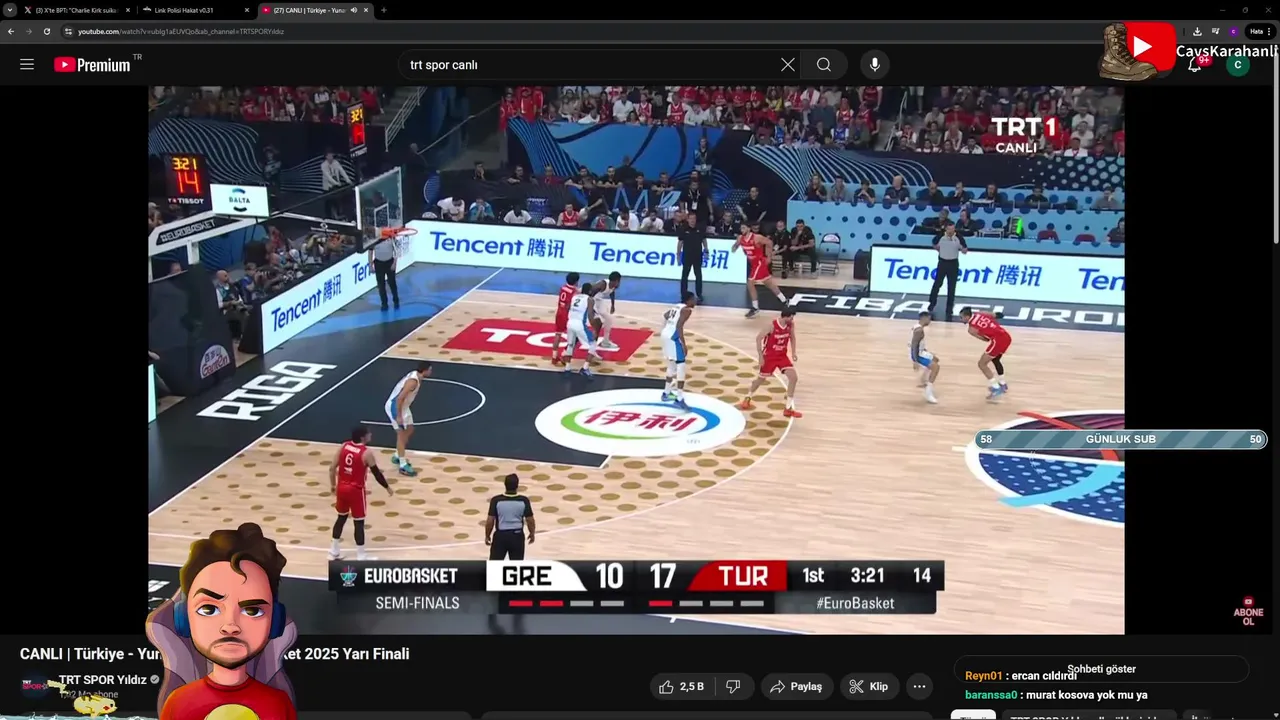Click the video title text CANLI | Türkiye
The height and width of the screenshot is (720, 1280).
(215, 654)
